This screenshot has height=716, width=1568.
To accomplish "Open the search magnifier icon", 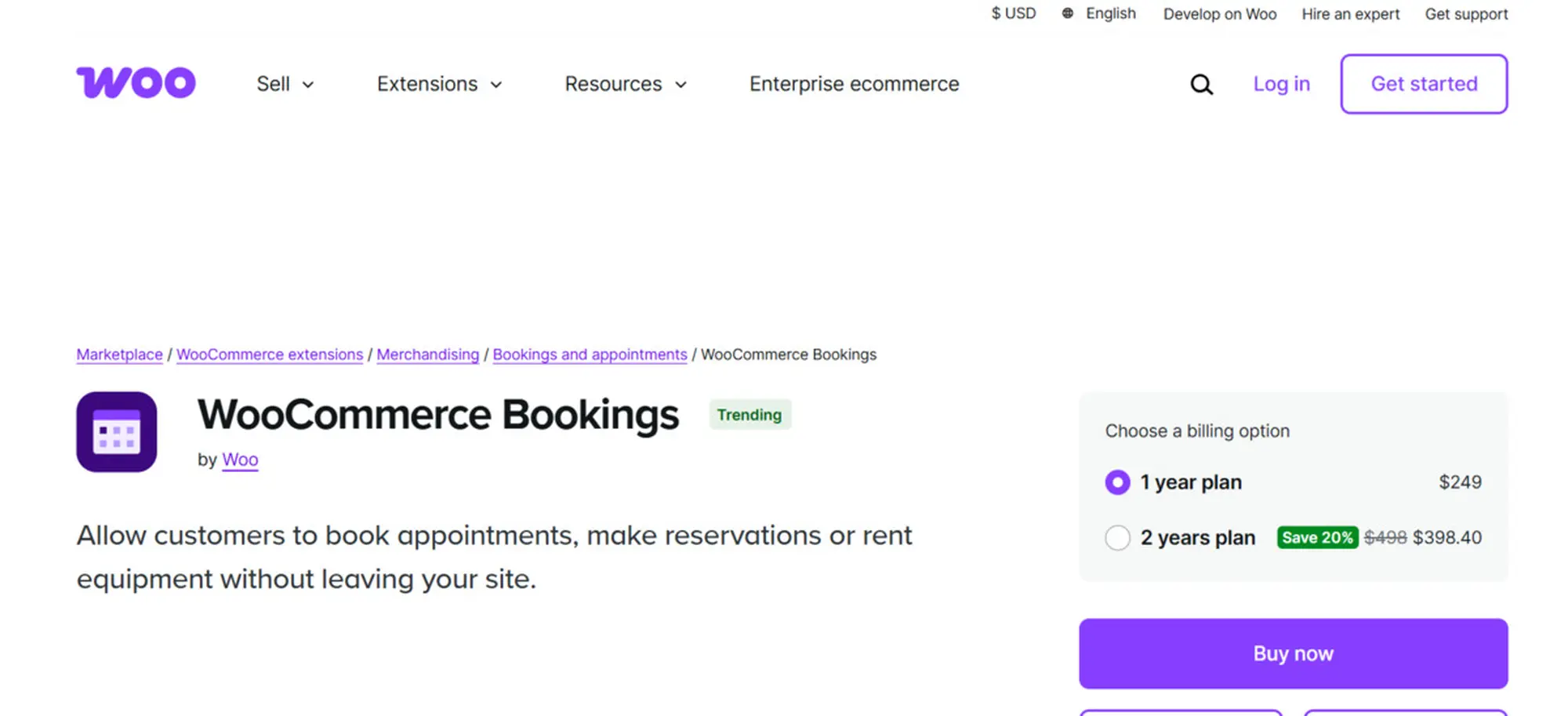I will tap(1201, 84).
